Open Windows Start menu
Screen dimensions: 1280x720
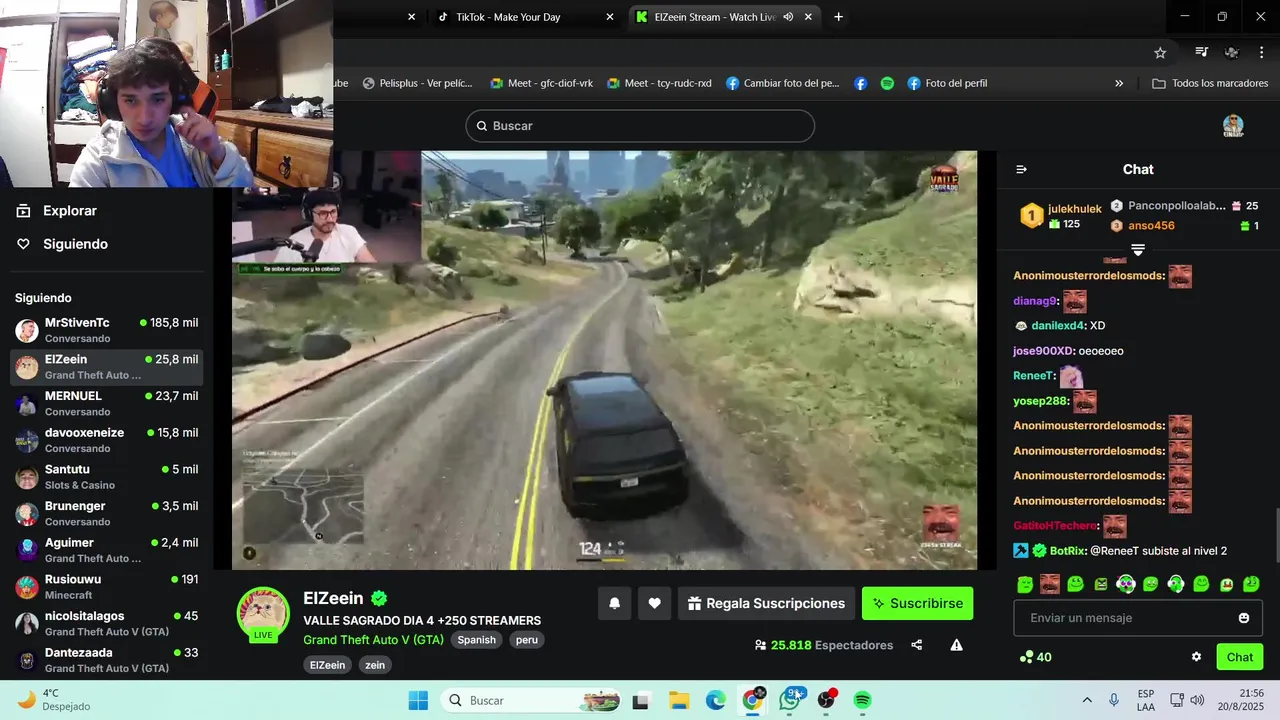418,700
